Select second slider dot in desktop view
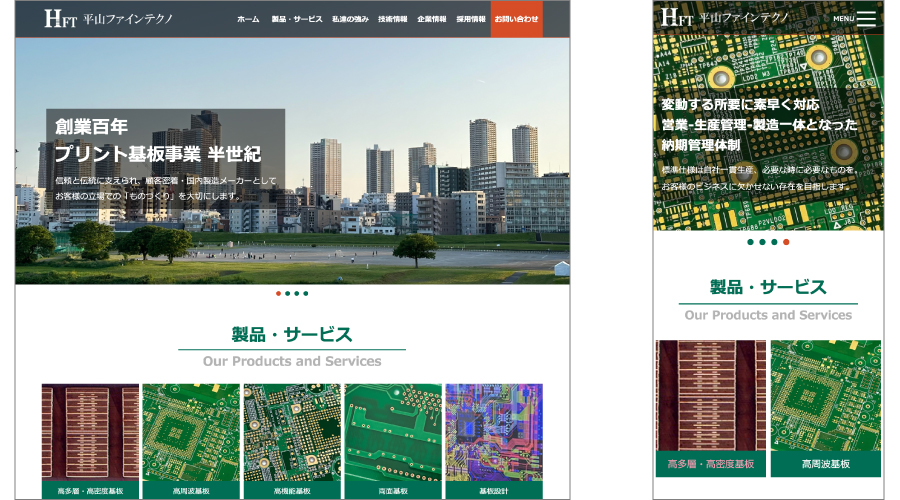This screenshot has height=500, width=900. (288, 293)
